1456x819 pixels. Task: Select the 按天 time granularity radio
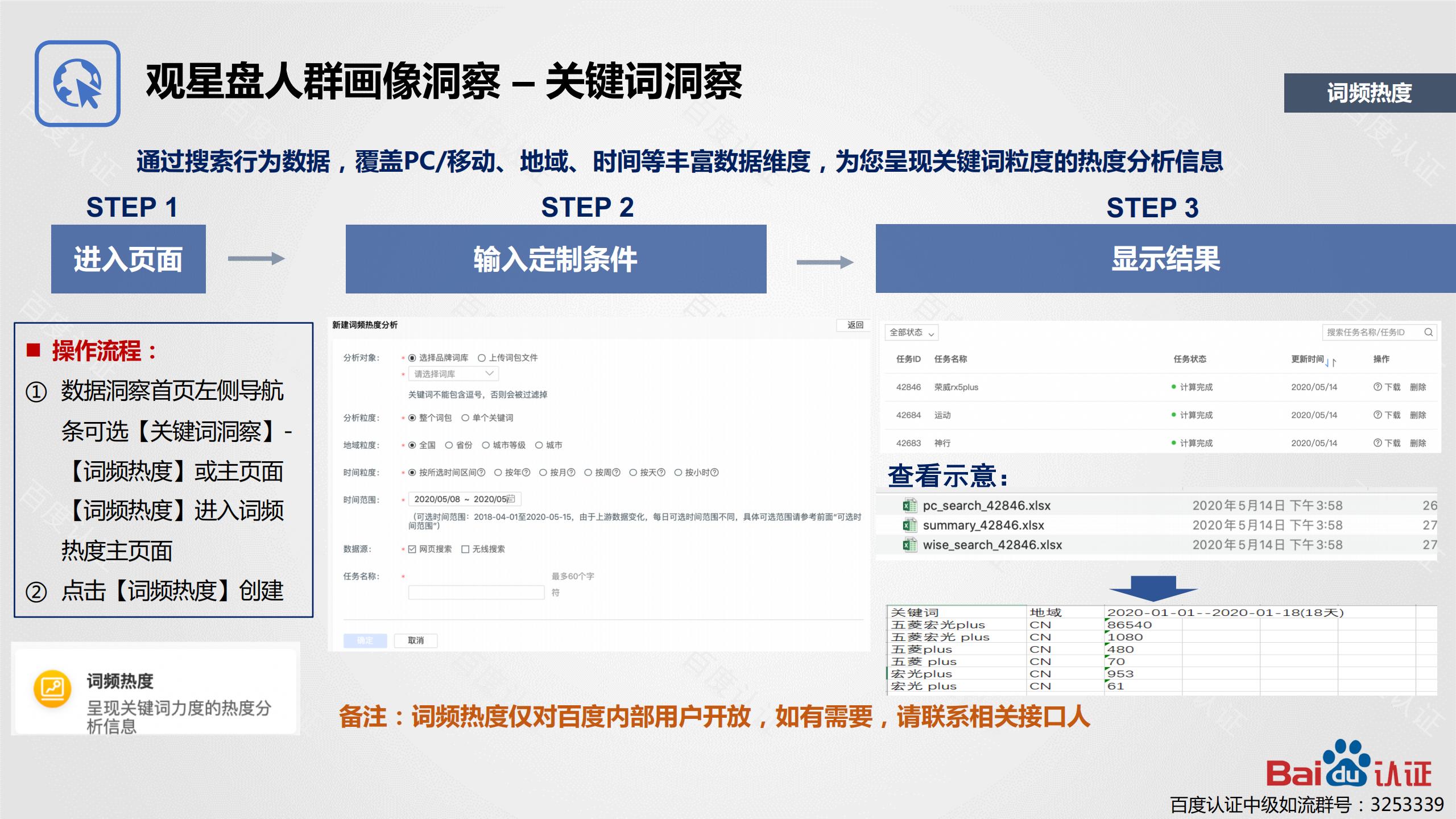(633, 473)
